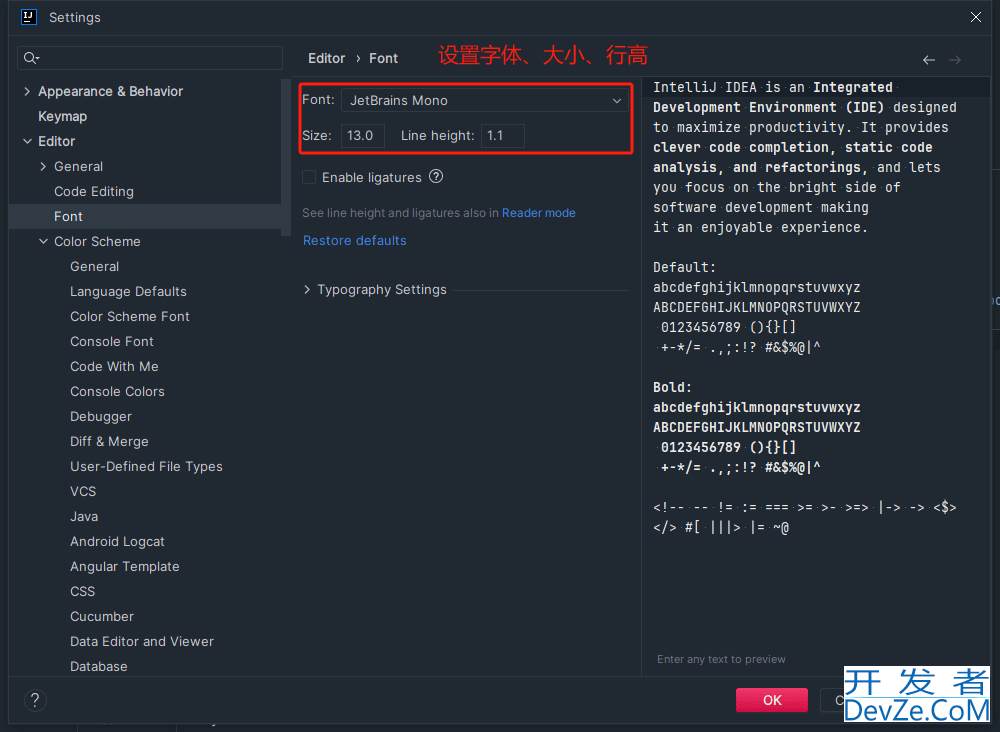This screenshot has width=1000, height=732.
Task: Select Keymap in settings tree
Action: 62,116
